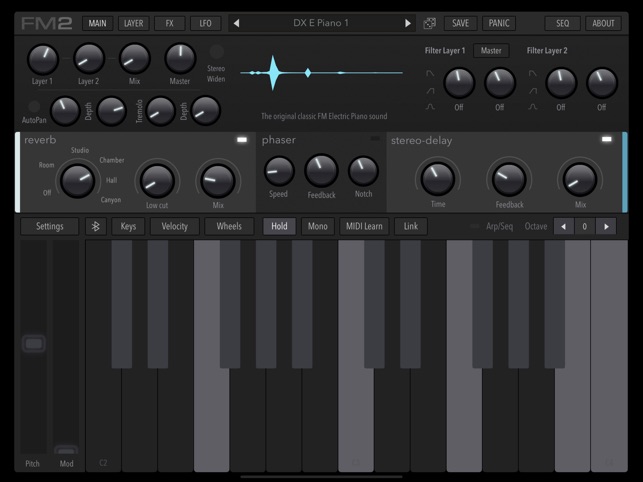Click the phaser Notch knob
Viewport: 643px width, 482px height.
pyautogui.click(x=363, y=171)
